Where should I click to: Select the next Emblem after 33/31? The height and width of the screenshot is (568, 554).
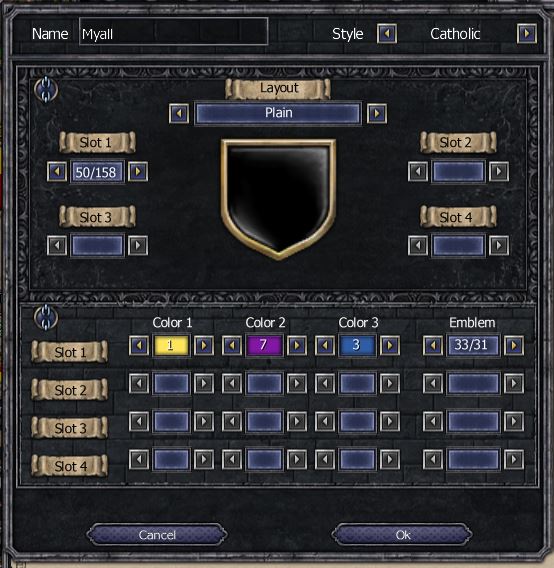click(x=514, y=345)
